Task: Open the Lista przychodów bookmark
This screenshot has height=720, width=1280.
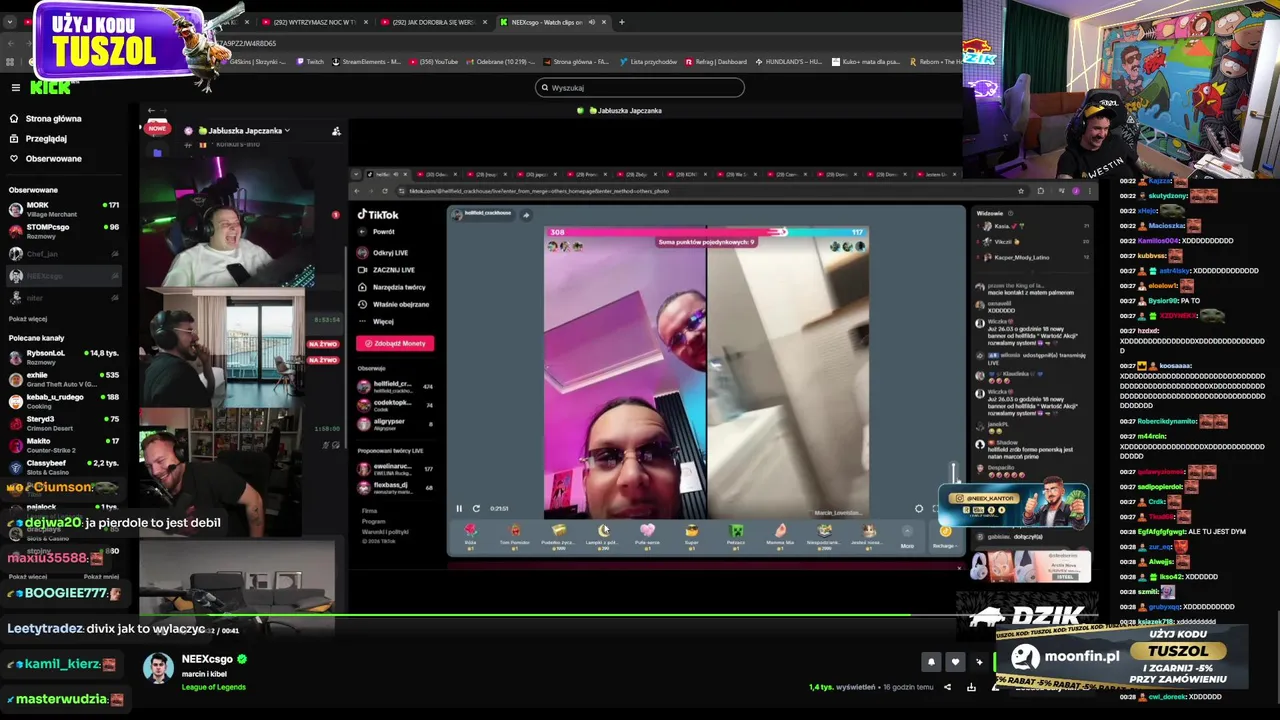Action: tap(648, 62)
